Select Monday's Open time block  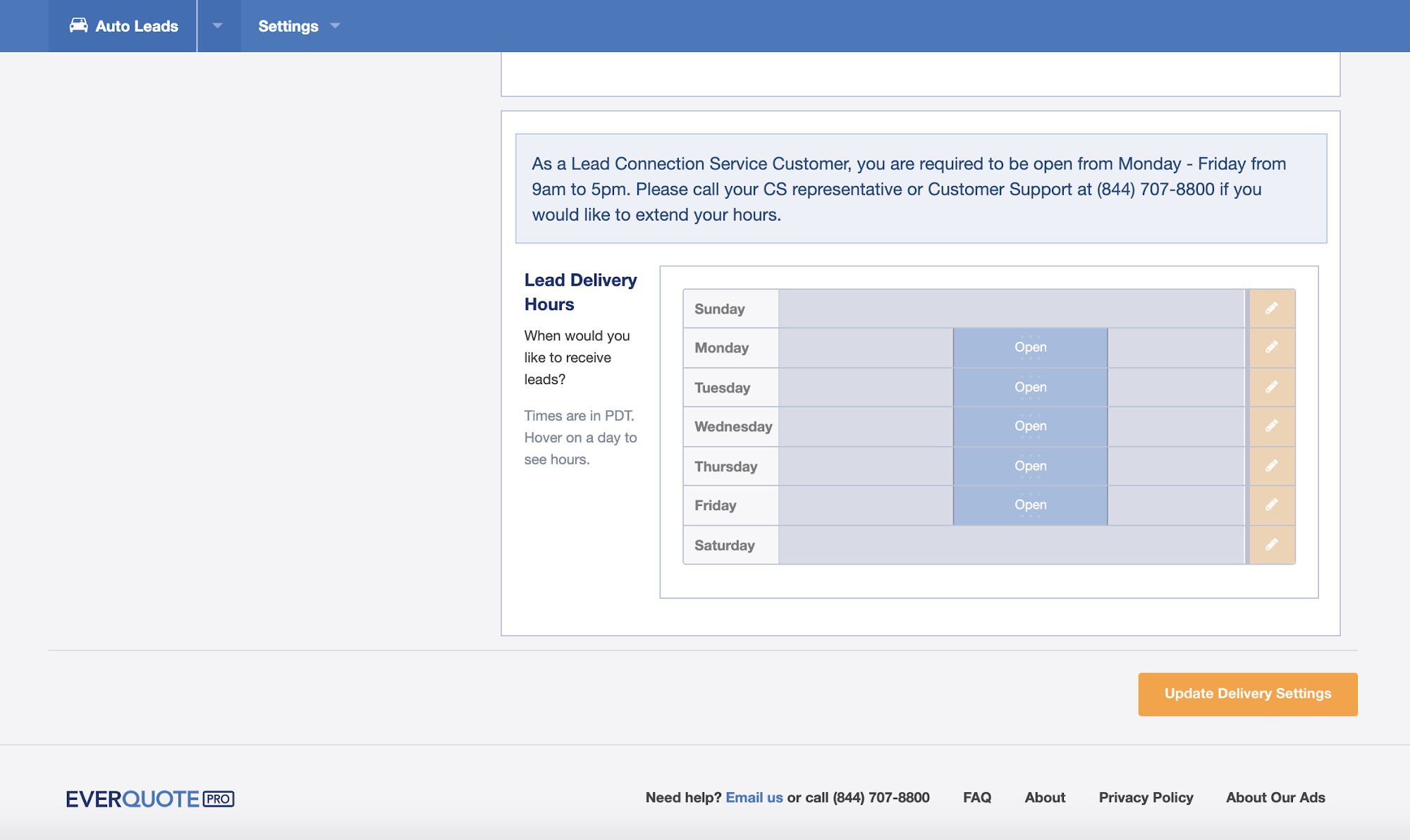(x=1030, y=347)
